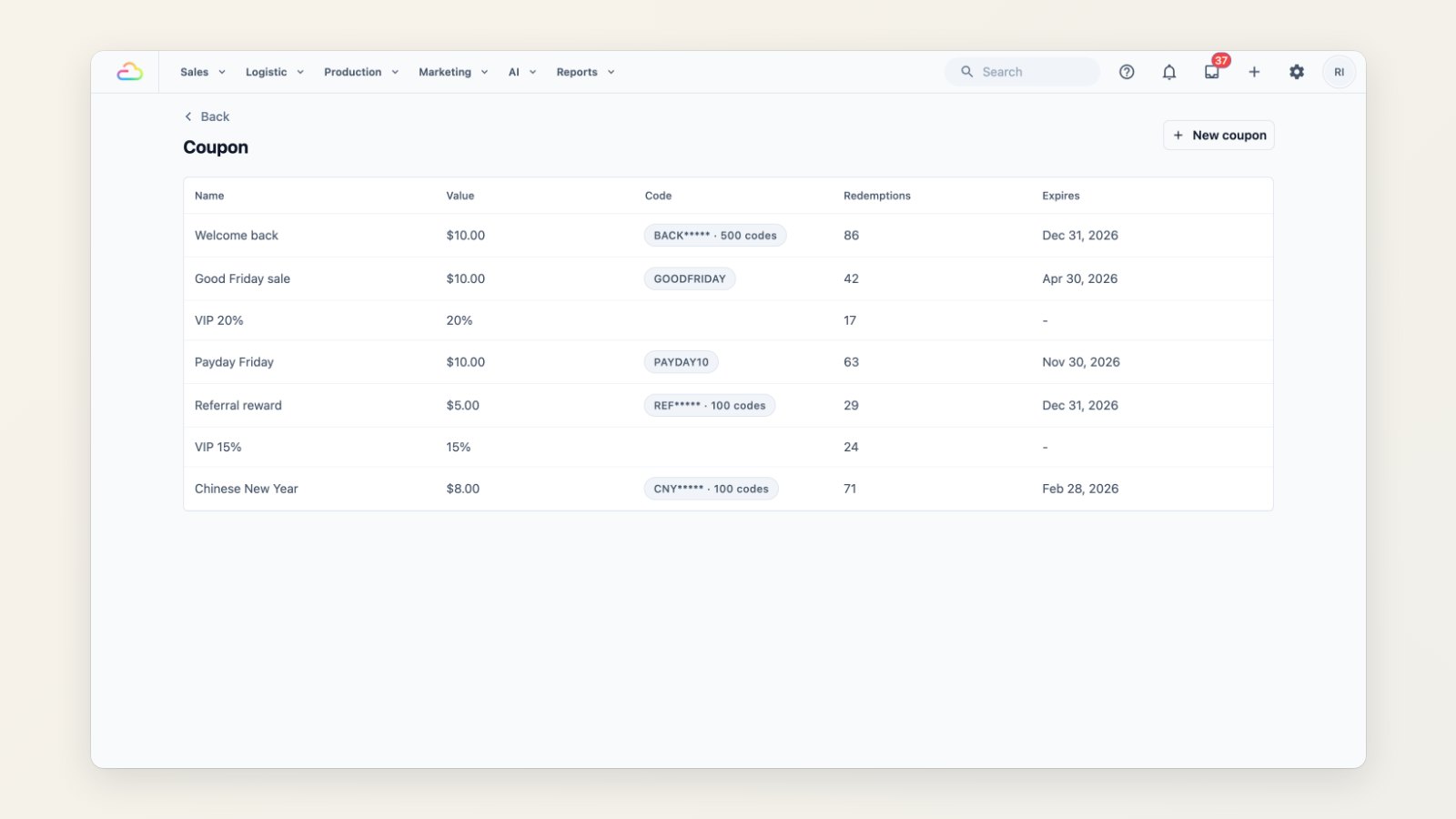1456x819 pixels.
Task: Open the inbox icon with 37 badge
Action: click(x=1212, y=72)
